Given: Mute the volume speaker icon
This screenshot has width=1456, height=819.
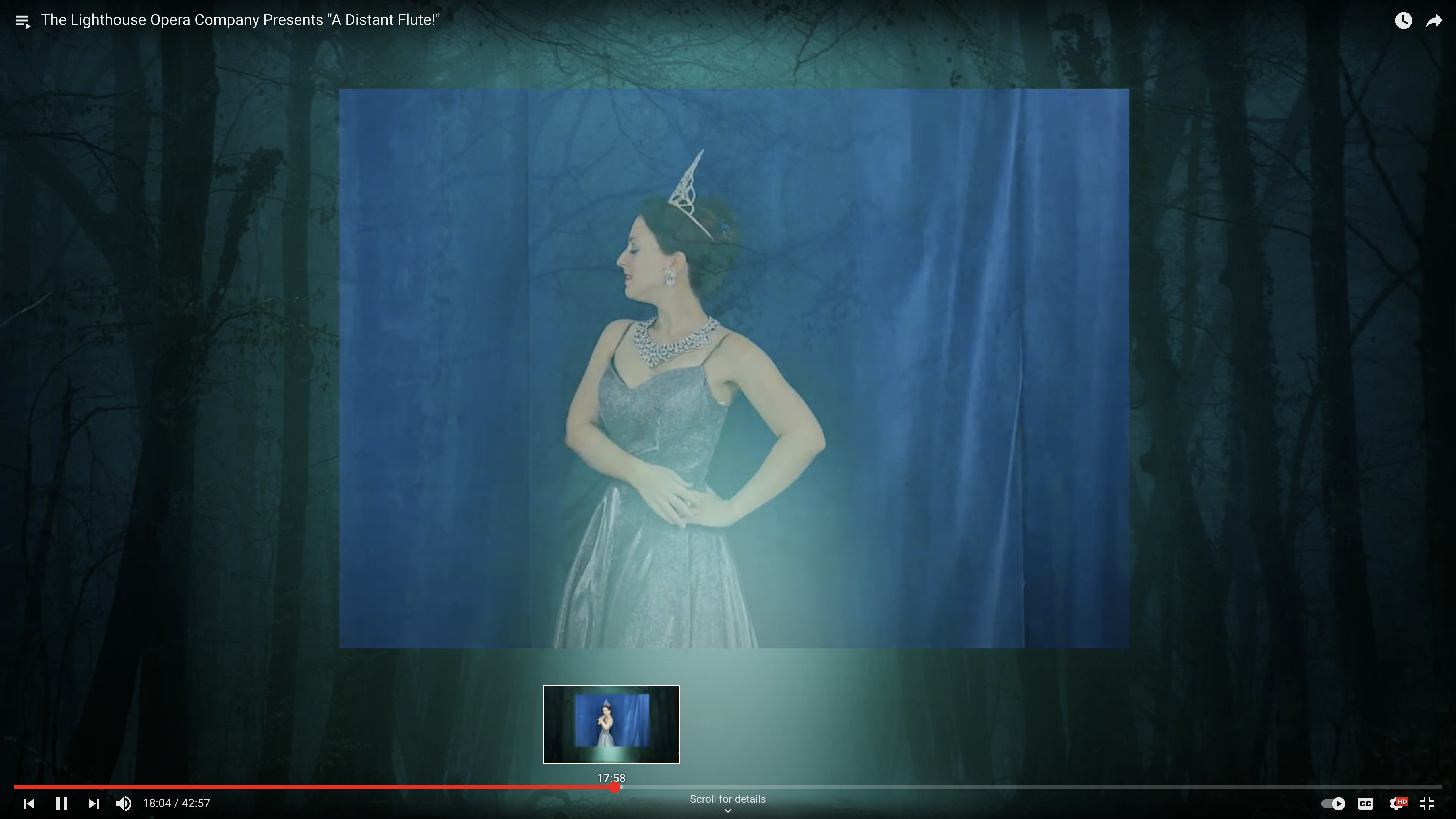Looking at the screenshot, I should click(123, 803).
